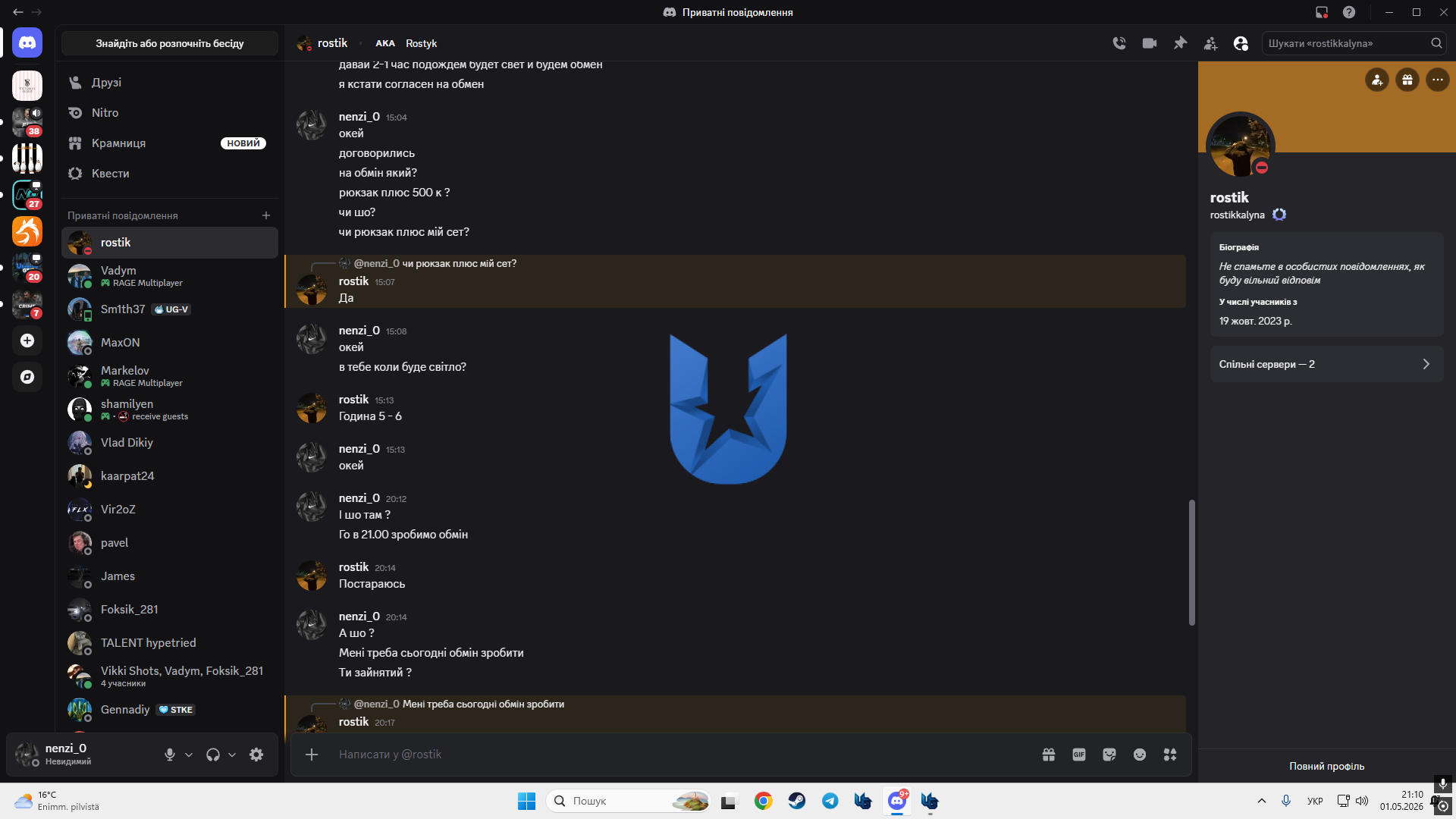The image size is (1456, 819).
Task: Click the attachment plus button
Action: (x=312, y=755)
